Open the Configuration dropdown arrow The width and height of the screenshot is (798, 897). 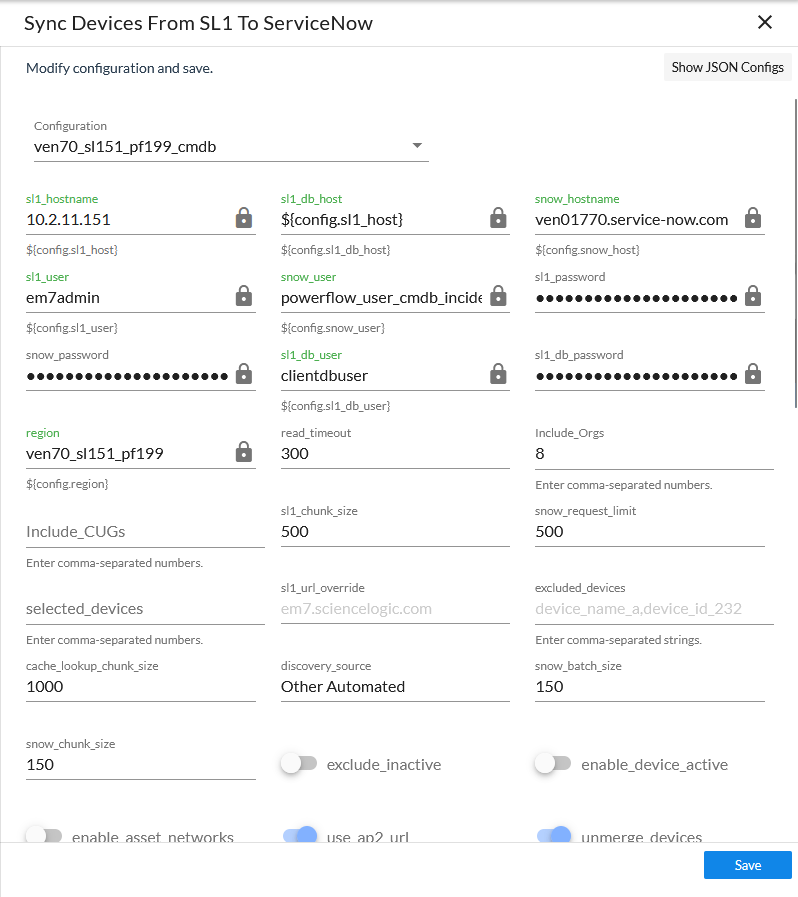[417, 147]
